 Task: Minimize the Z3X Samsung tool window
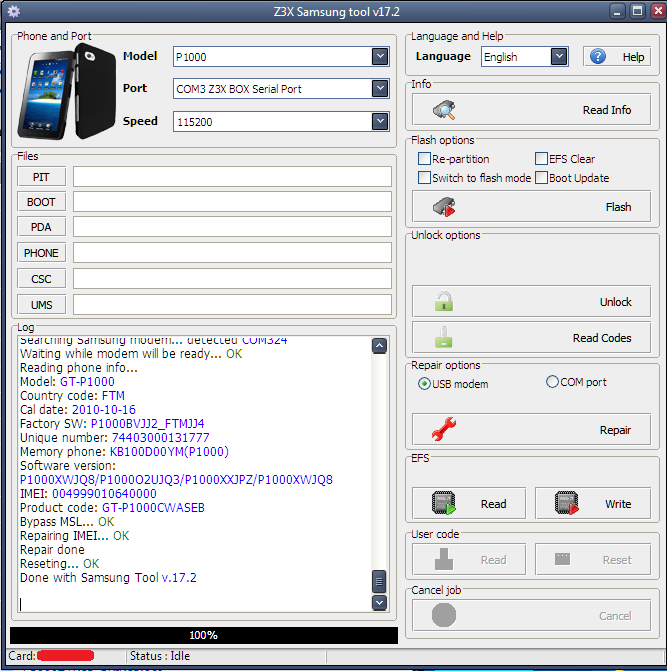click(617, 11)
